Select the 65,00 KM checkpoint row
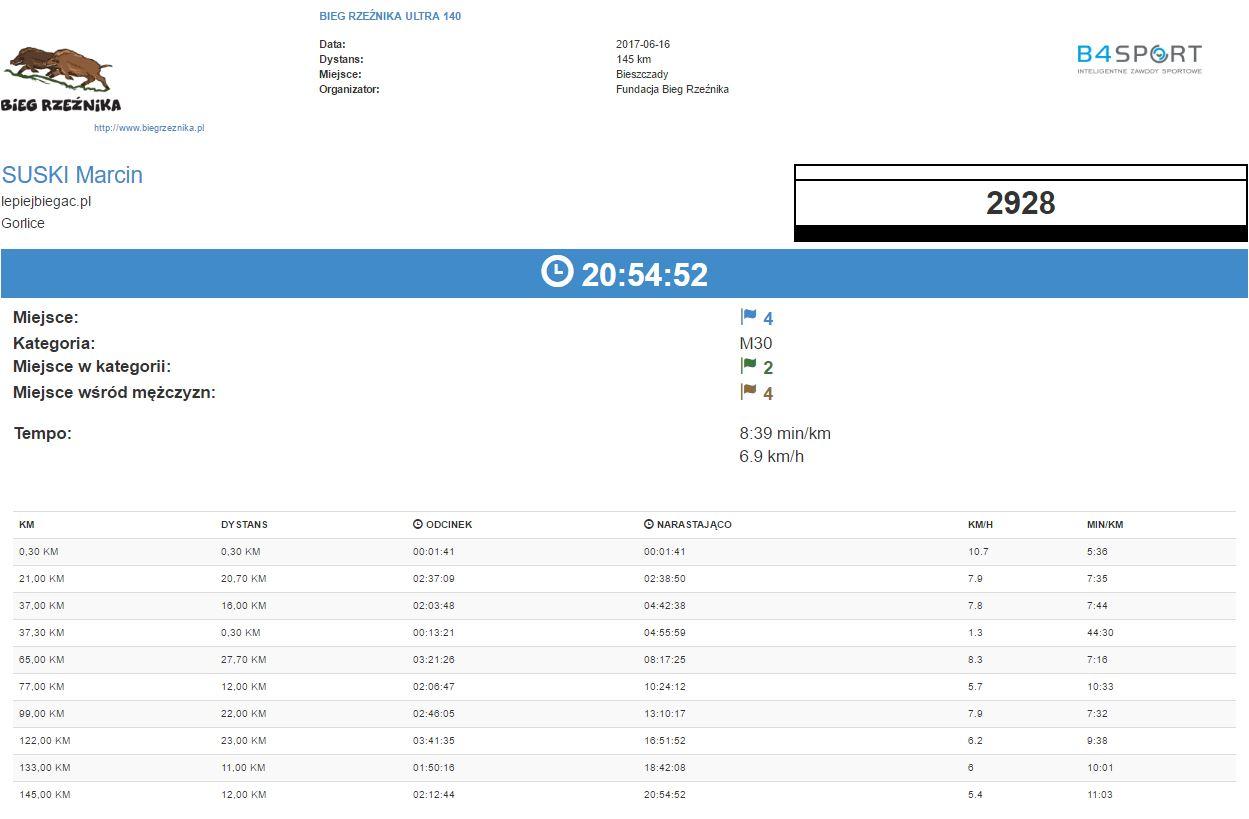1249x819 pixels. [x=624, y=660]
